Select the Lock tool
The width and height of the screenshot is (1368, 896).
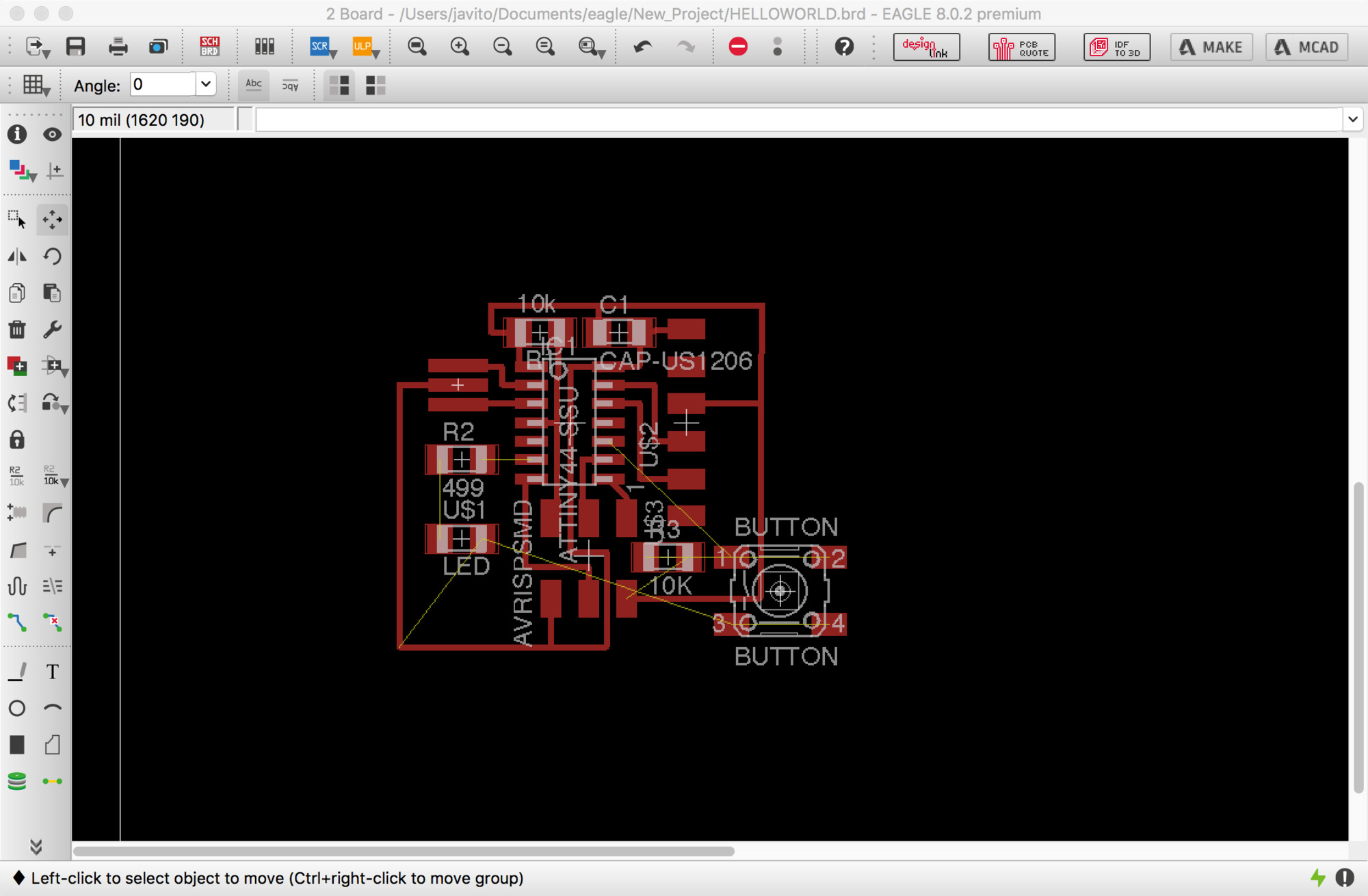[x=17, y=439]
